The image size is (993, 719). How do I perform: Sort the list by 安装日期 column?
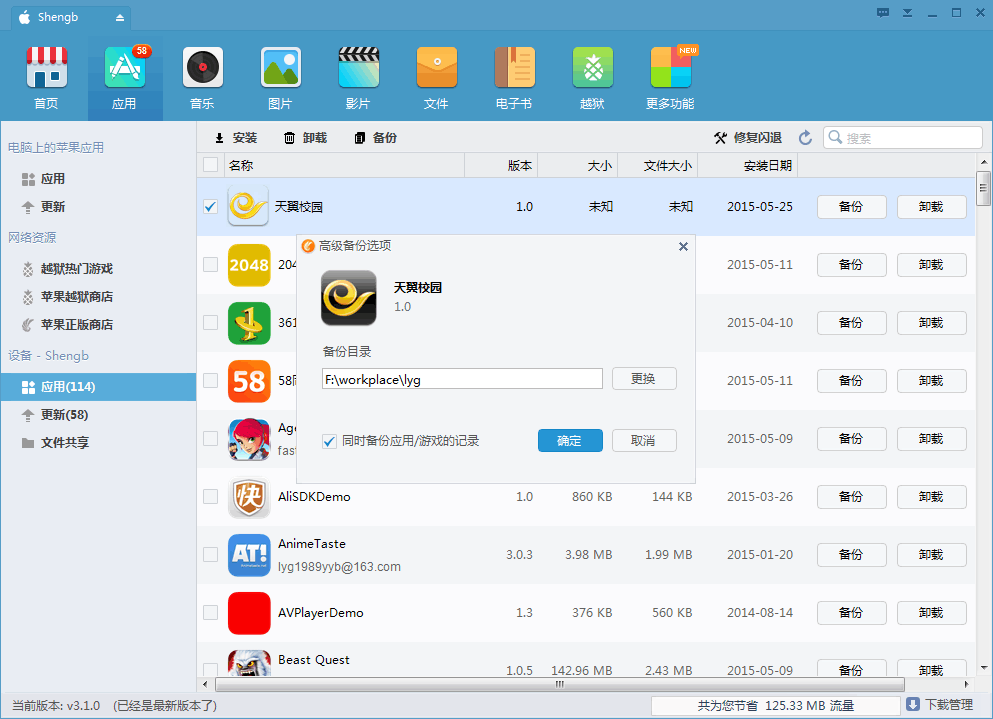767,165
